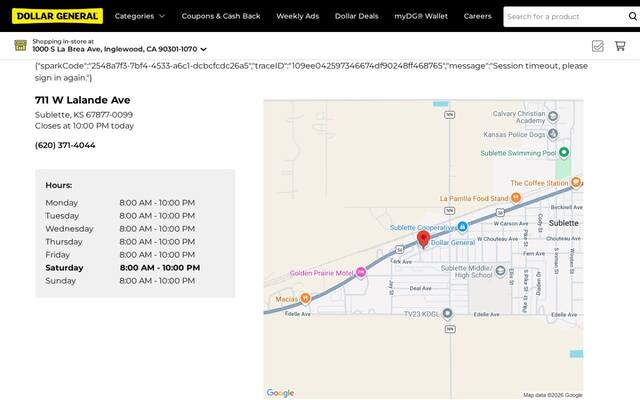Screen dimensions: 640x400
Task: Click Map data ©2026 Google attribution
Action: pyautogui.click(x=553, y=395)
